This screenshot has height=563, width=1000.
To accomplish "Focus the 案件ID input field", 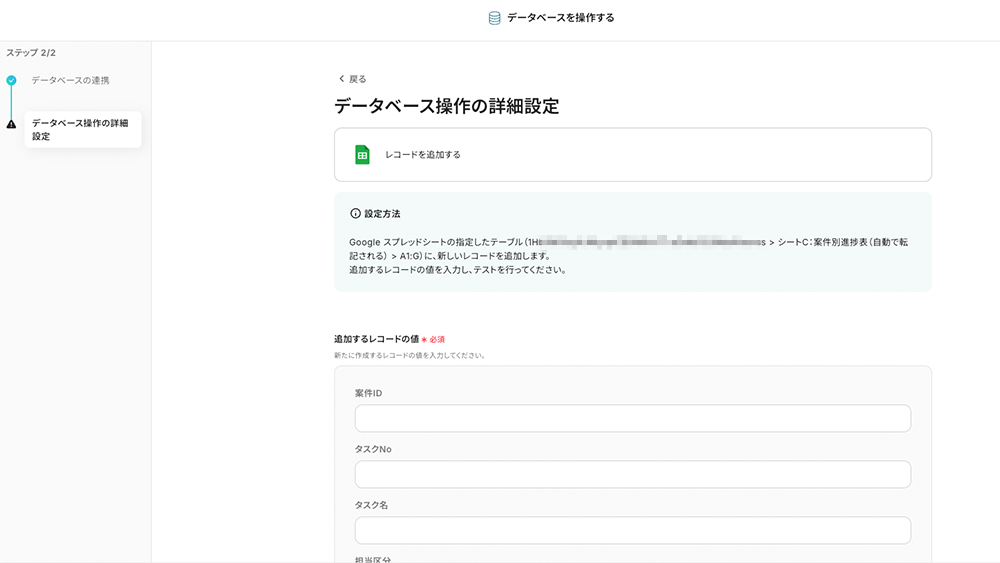I will point(632,418).
